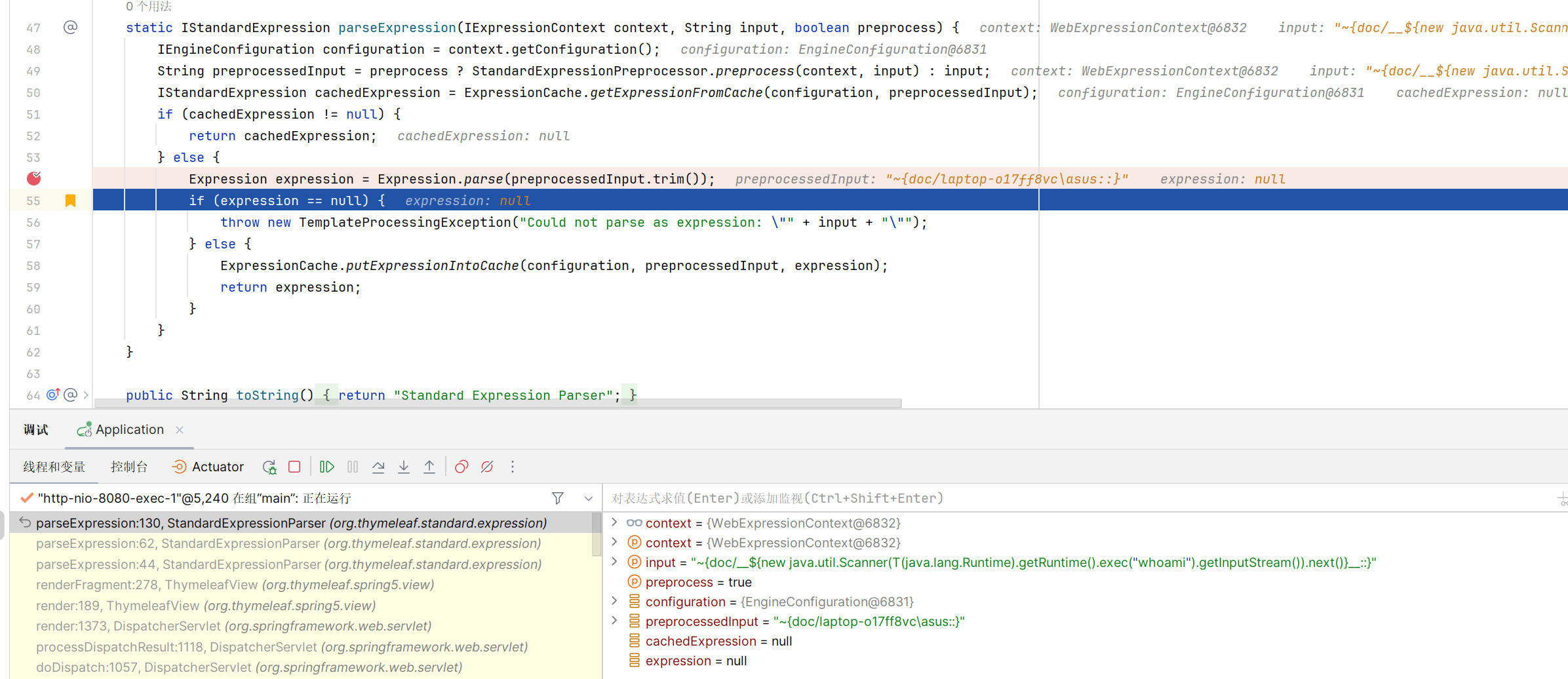Switch to the 调试 tool window label
This screenshot has height=679, width=1568.
click(x=36, y=429)
